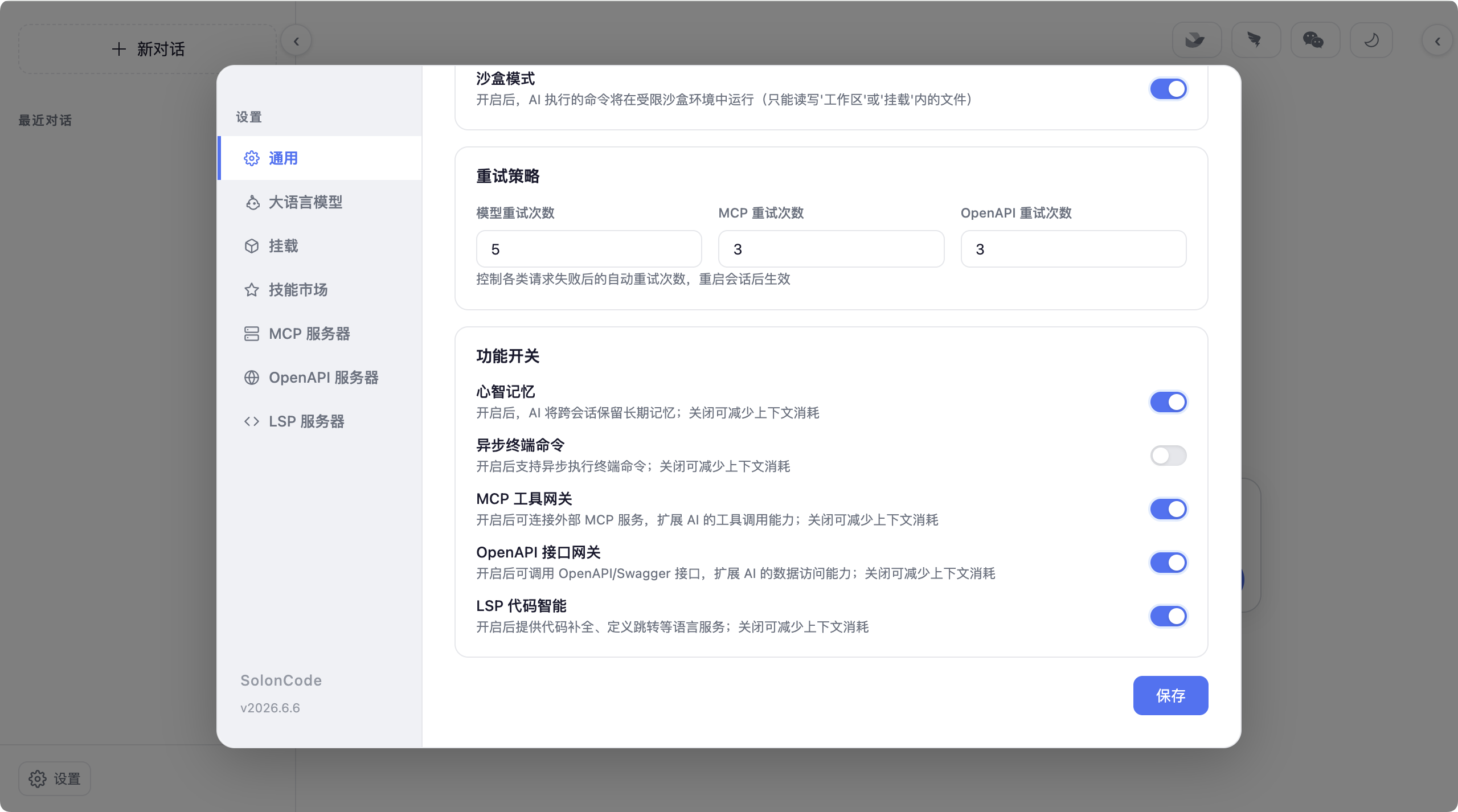This screenshot has height=812, width=1458.
Task: Start a new chat with 新对话
Action: point(148,49)
